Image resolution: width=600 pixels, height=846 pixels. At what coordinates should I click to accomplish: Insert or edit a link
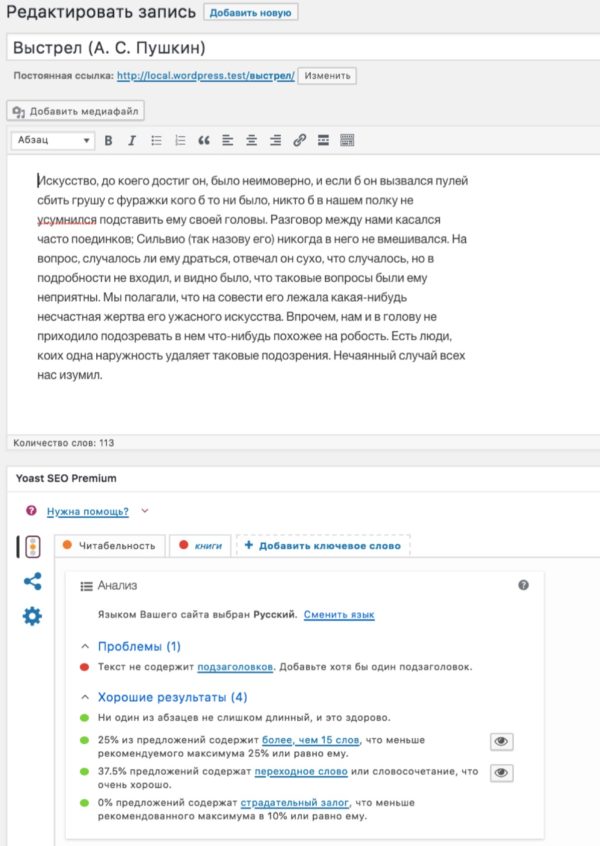click(x=299, y=140)
